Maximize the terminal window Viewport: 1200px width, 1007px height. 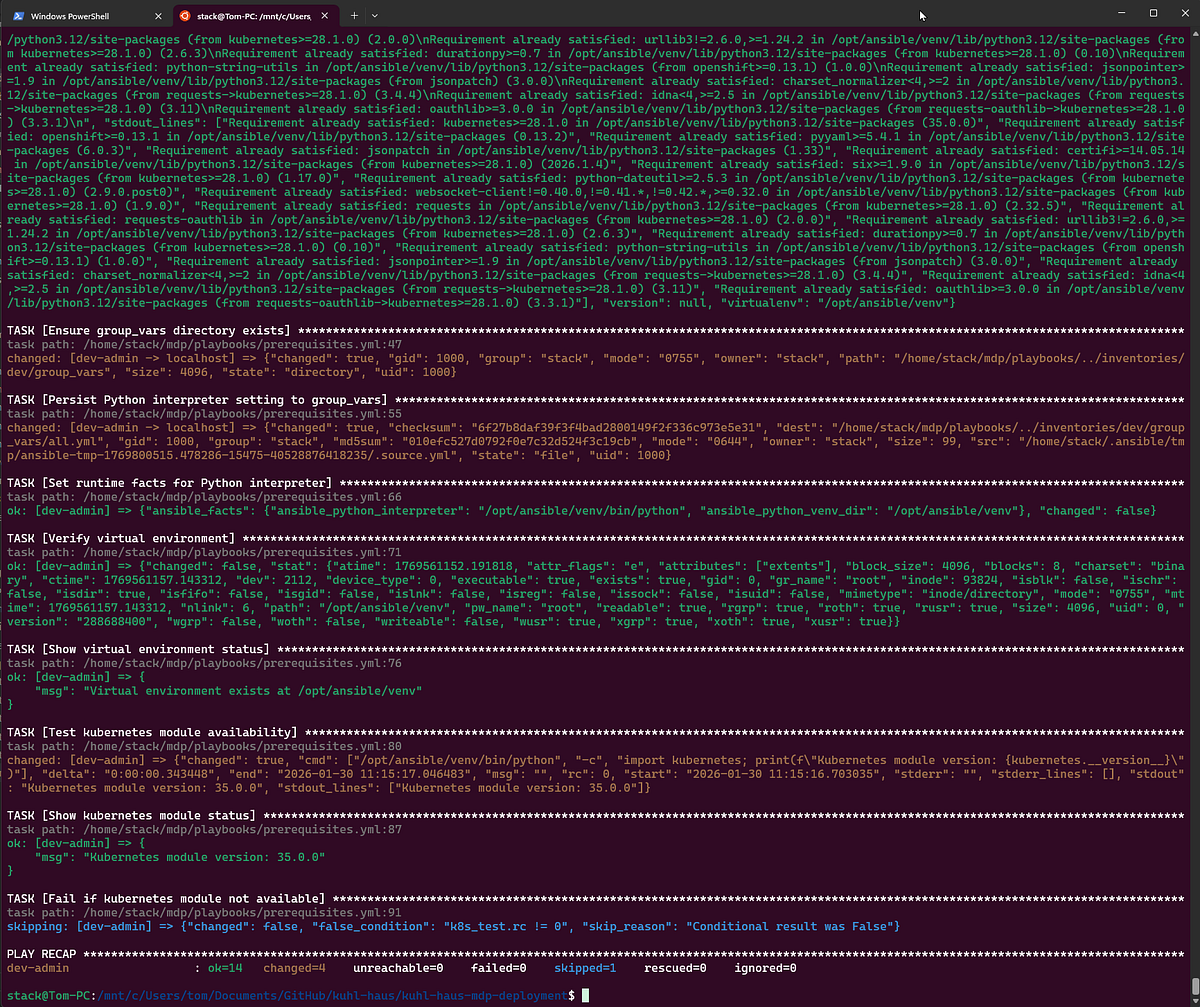coord(1153,14)
